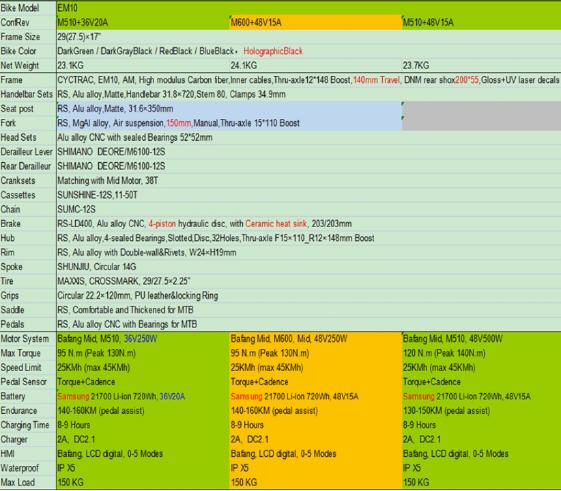Select the gray cell beside Seat post
The width and height of the screenshot is (561, 491).
point(482,109)
